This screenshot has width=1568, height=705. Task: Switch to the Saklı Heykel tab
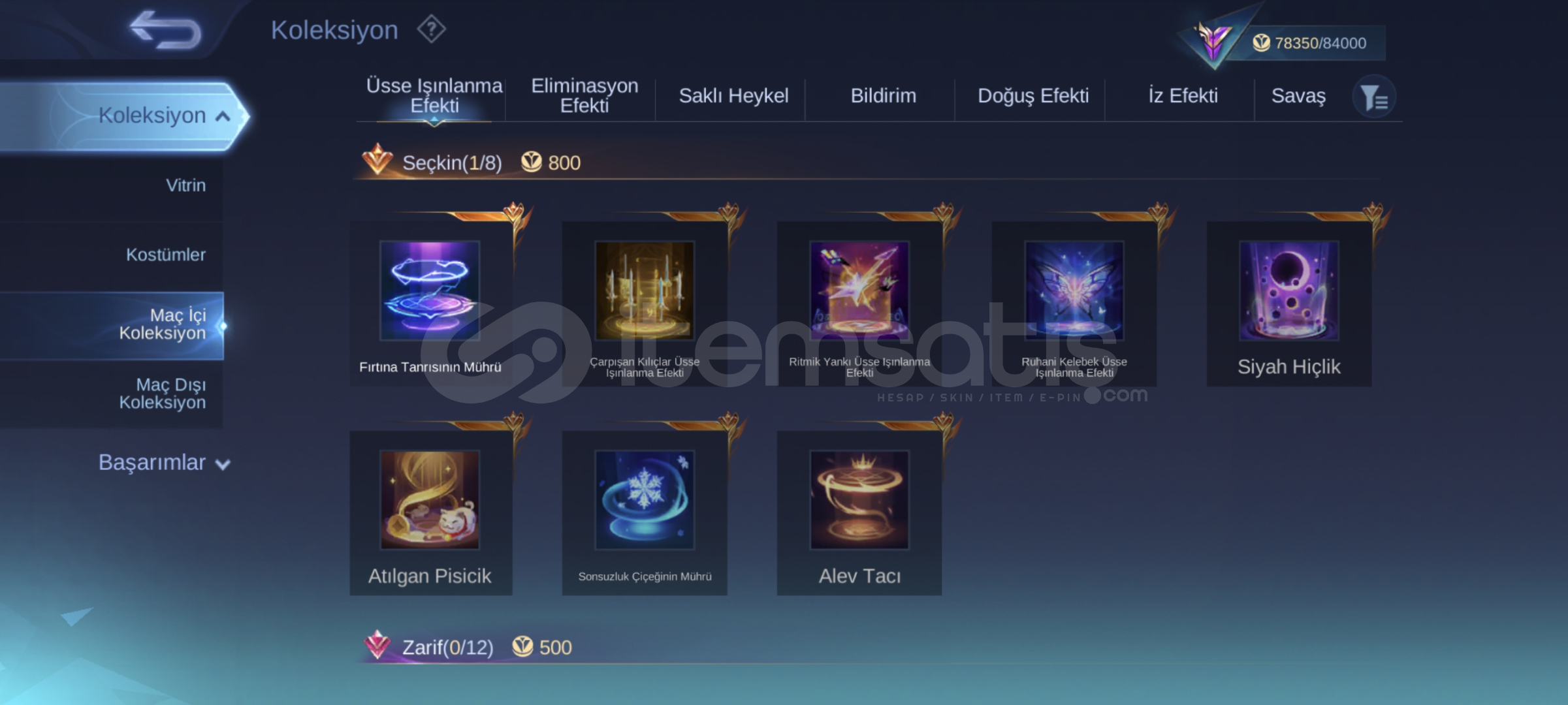(733, 96)
